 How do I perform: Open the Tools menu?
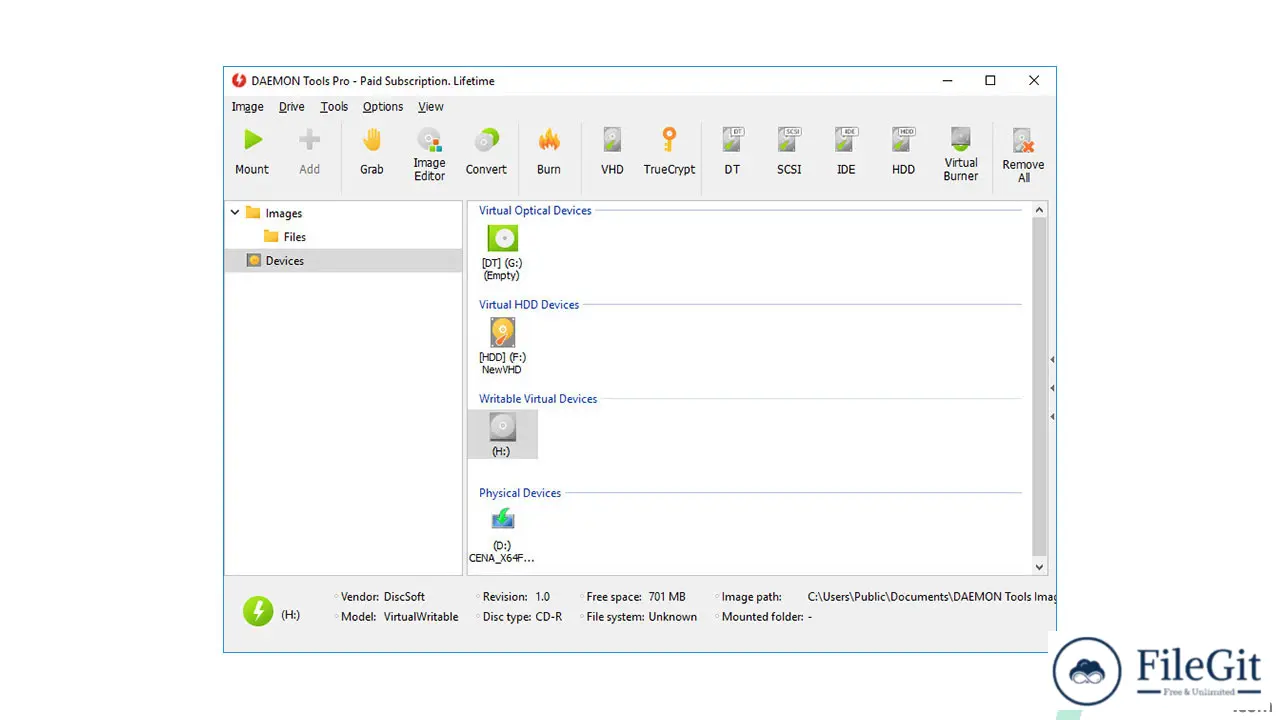tap(334, 107)
